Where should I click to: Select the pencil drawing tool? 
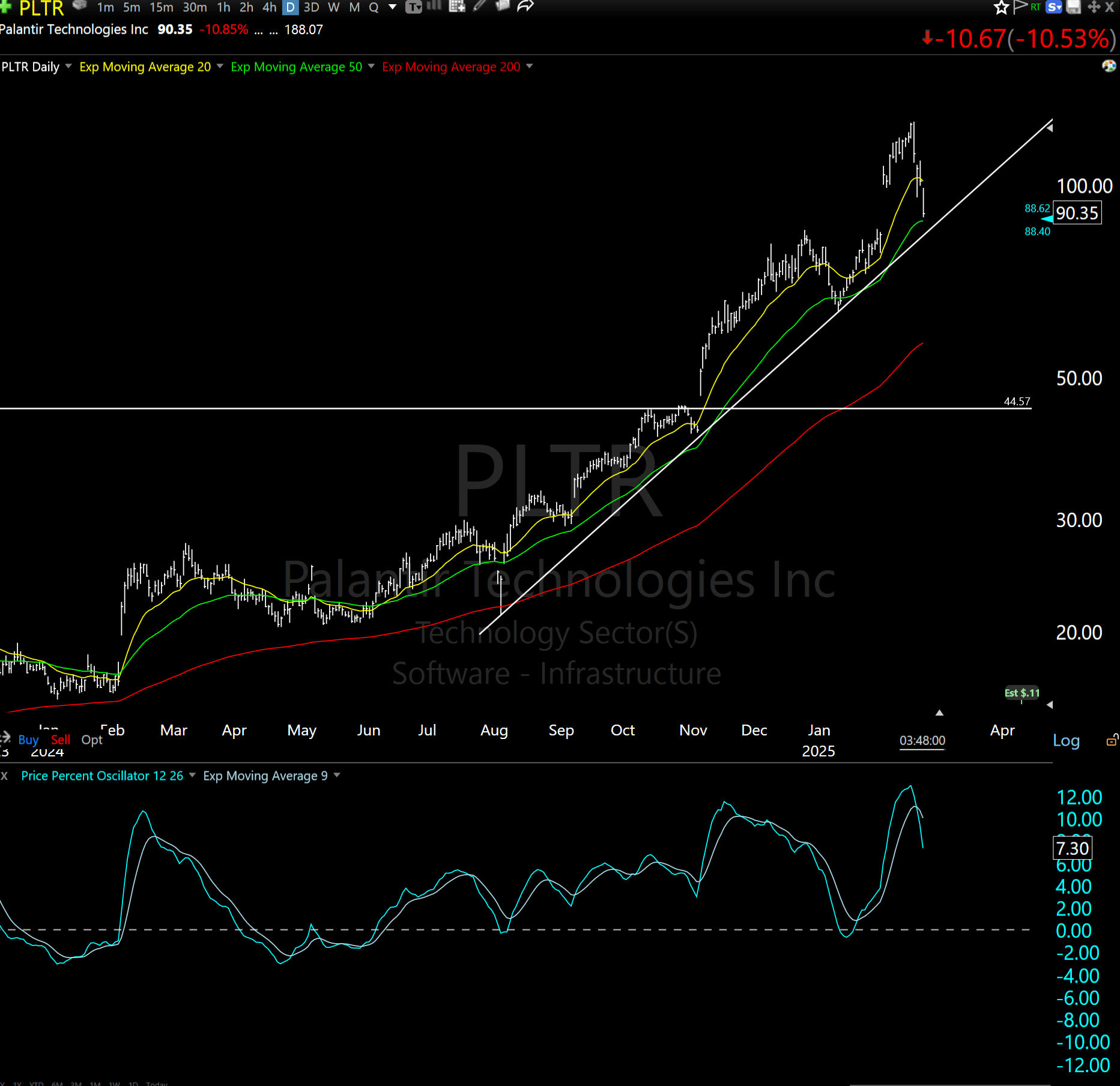pyautogui.click(x=479, y=6)
